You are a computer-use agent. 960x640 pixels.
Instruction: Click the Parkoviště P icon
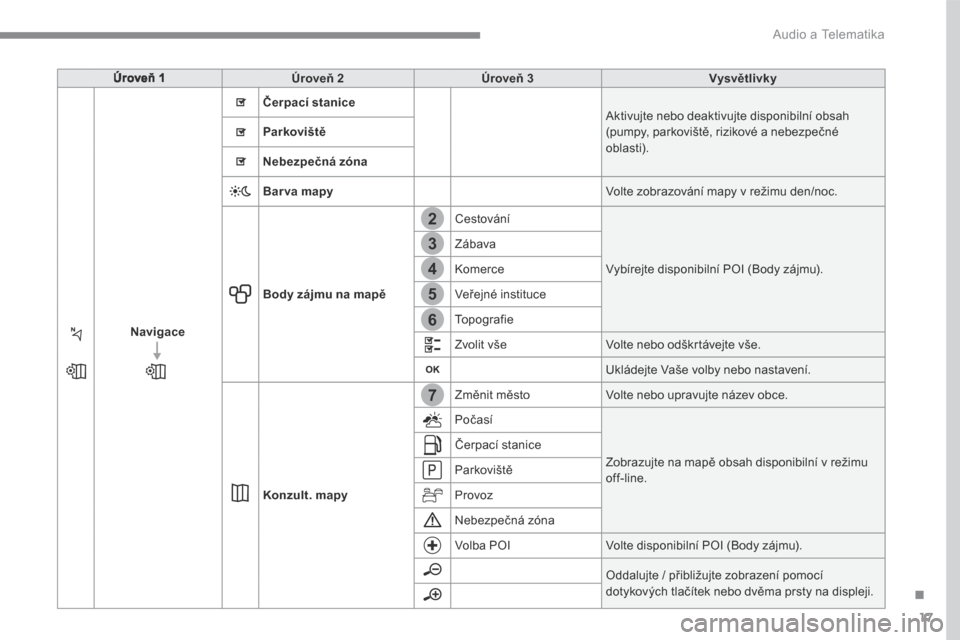[432, 470]
